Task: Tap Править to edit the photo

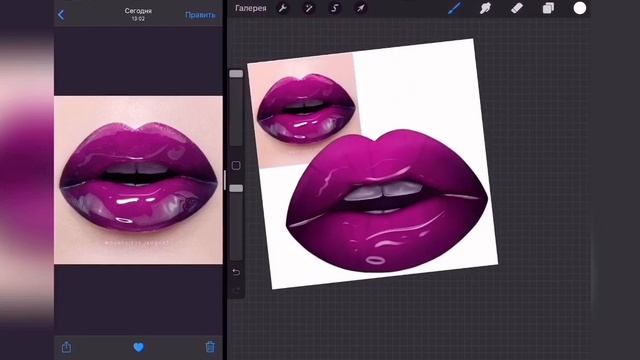Action: coord(200,15)
